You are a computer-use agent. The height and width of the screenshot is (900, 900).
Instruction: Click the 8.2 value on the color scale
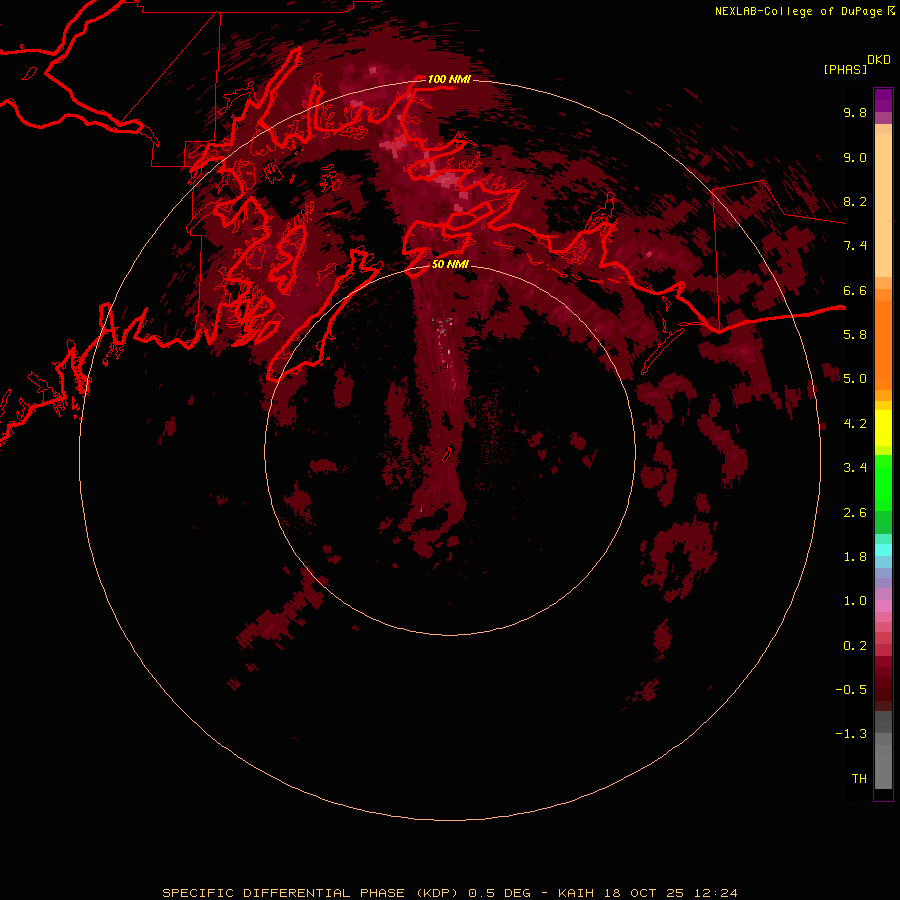(x=855, y=201)
